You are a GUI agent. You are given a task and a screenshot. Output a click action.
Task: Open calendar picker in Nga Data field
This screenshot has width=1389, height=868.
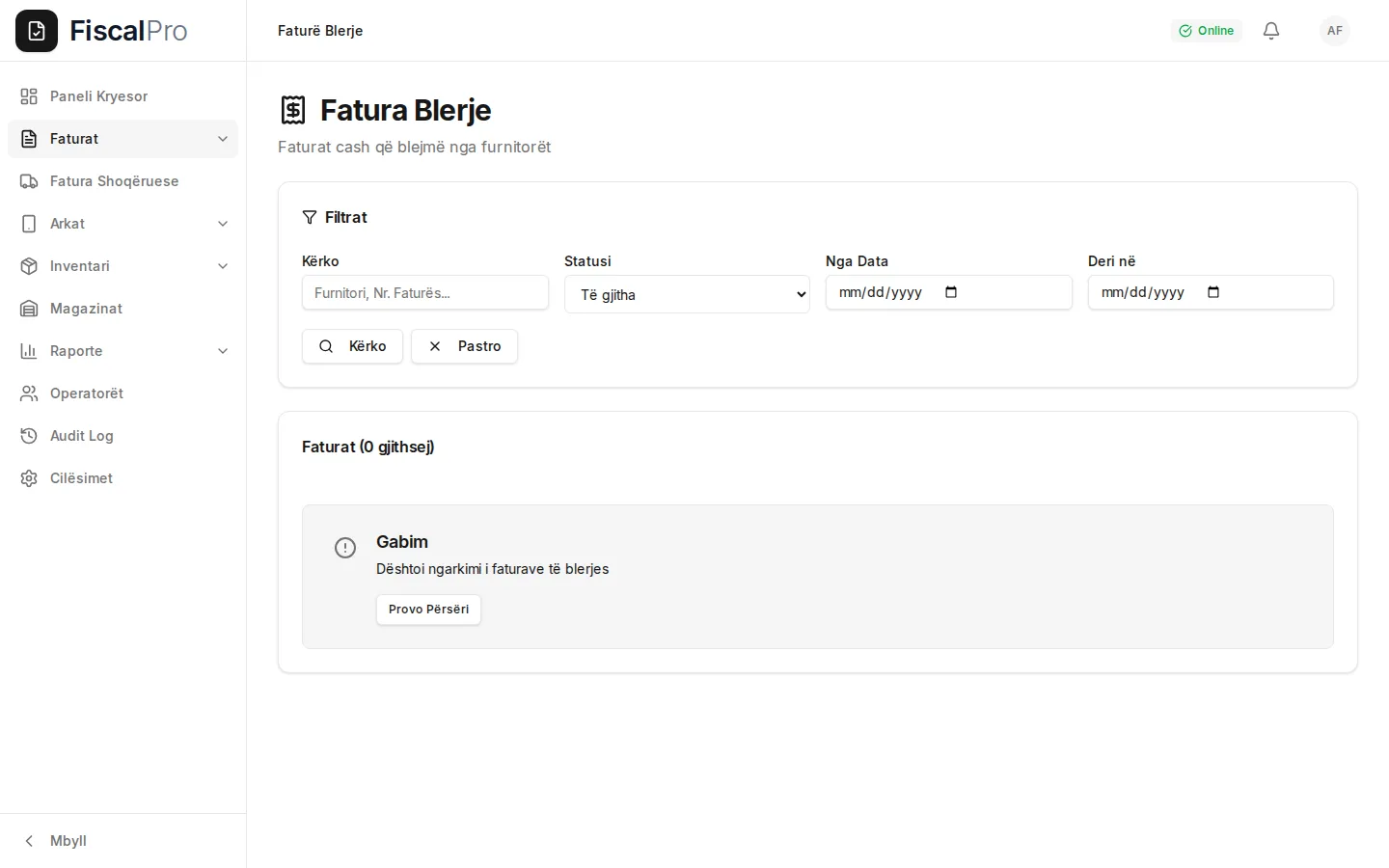click(x=951, y=292)
